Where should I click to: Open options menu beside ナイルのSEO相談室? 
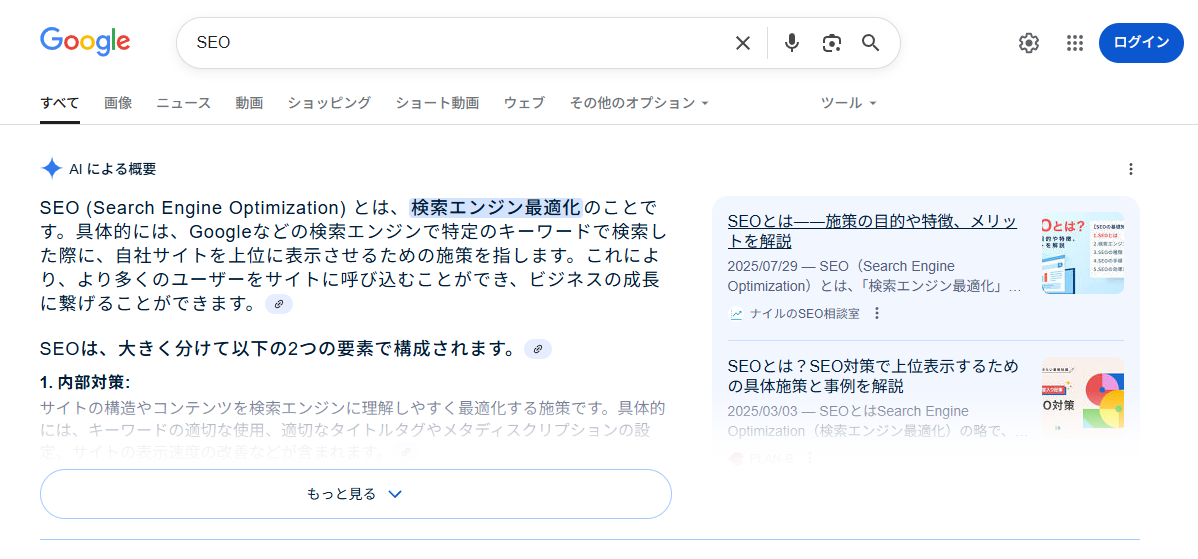[x=877, y=313]
